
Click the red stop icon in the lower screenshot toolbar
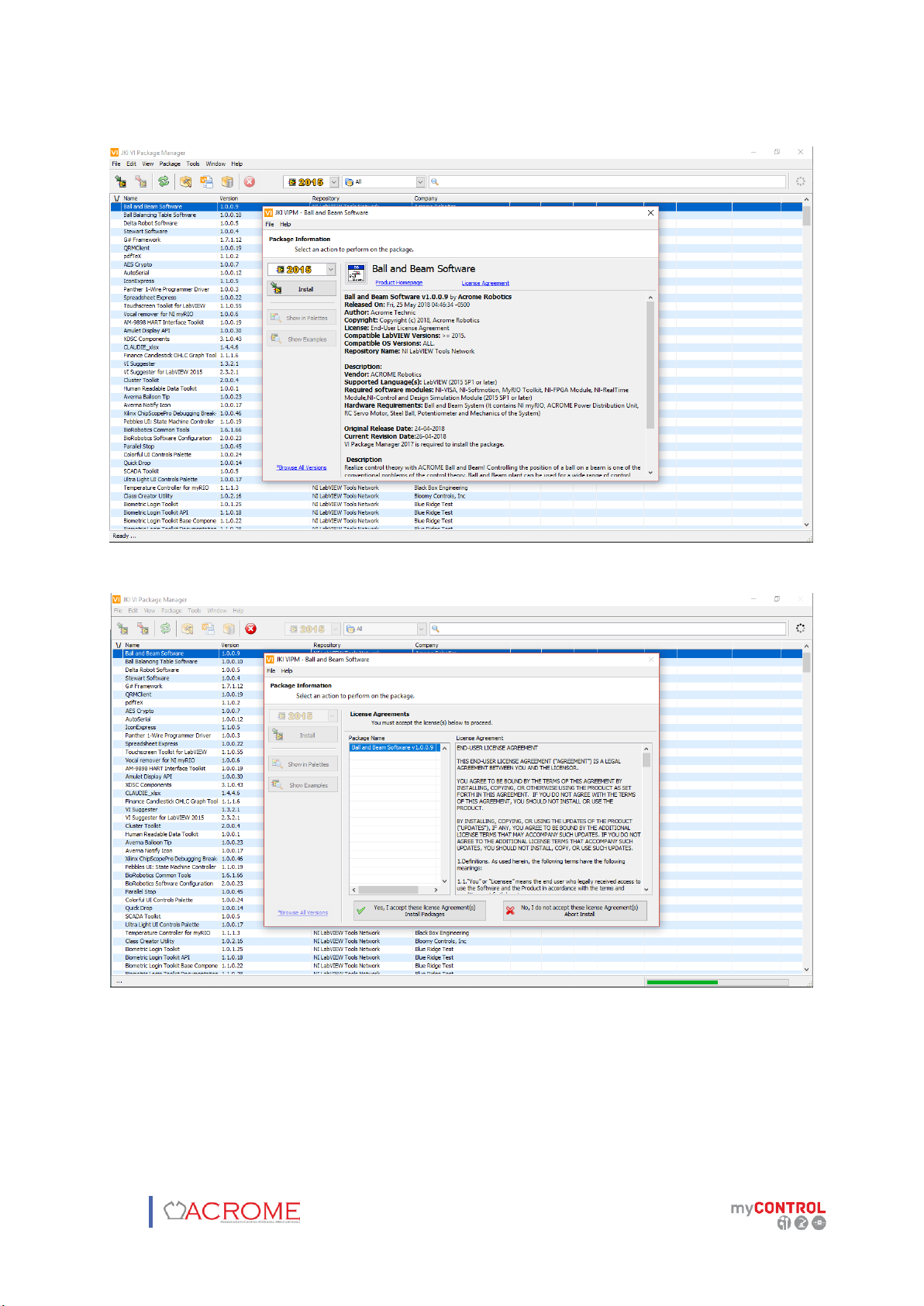(250, 629)
